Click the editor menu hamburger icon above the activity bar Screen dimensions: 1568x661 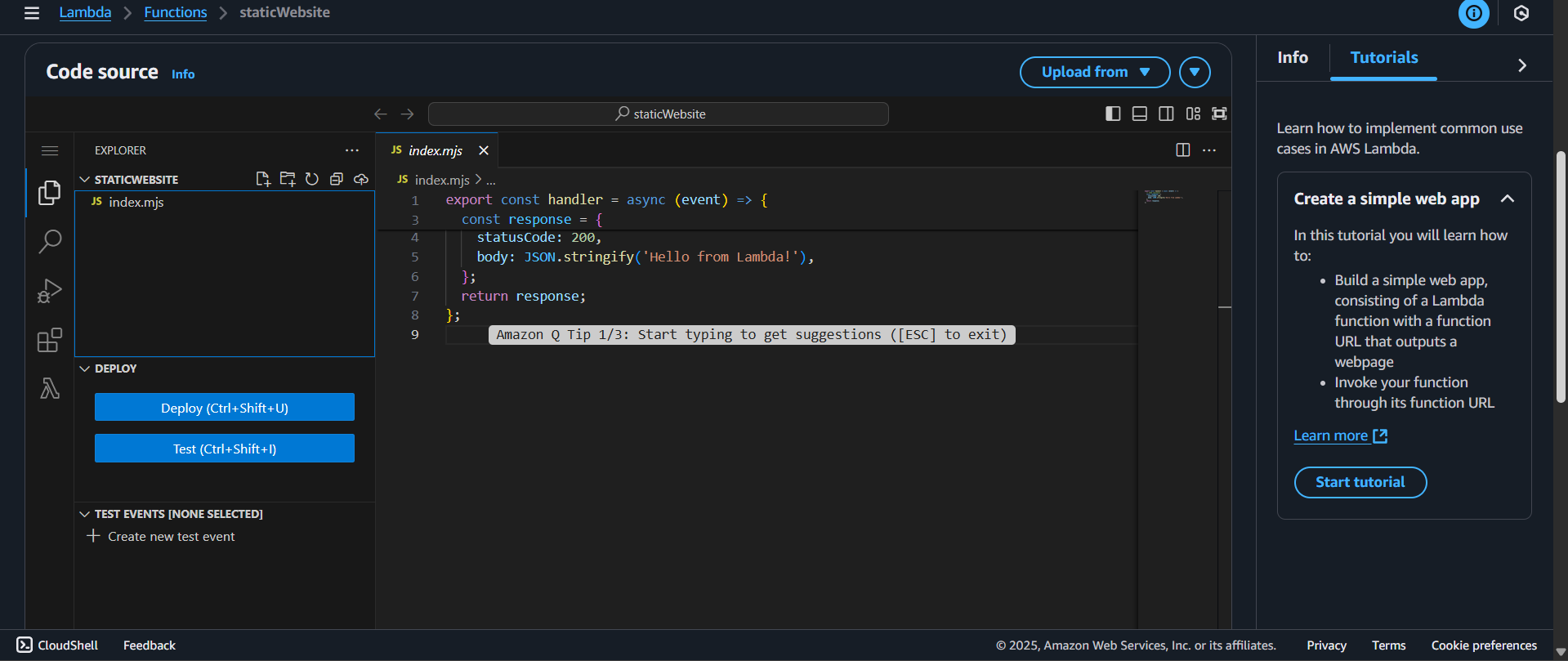tap(50, 150)
